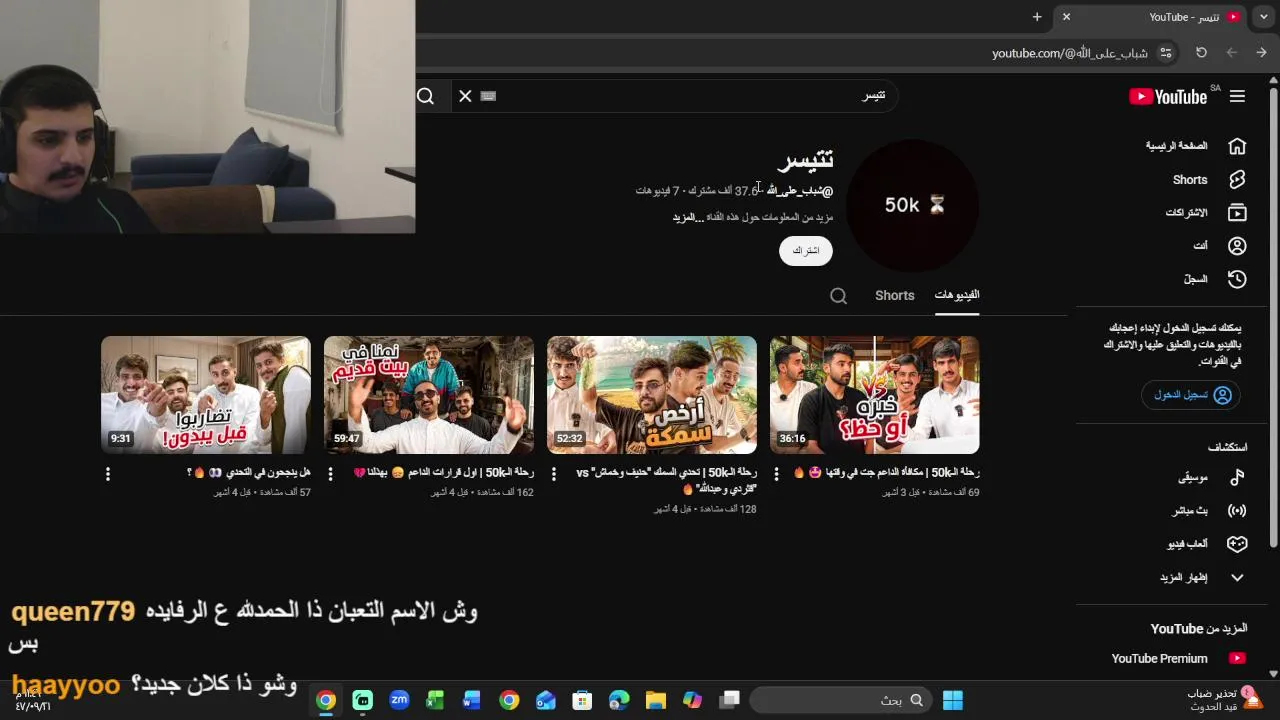Open Zoom from taskbar
The image size is (1280, 720).
click(399, 700)
